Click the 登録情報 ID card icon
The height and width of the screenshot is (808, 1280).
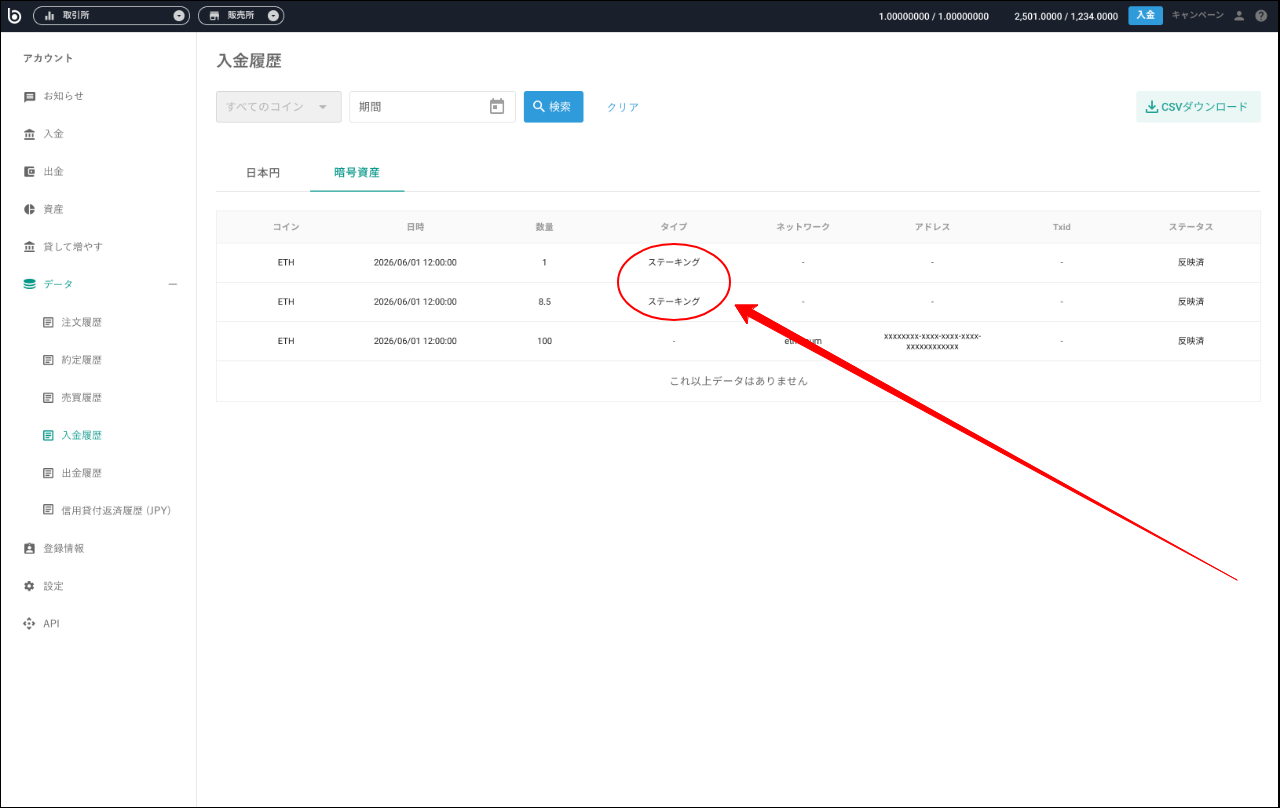coord(29,548)
